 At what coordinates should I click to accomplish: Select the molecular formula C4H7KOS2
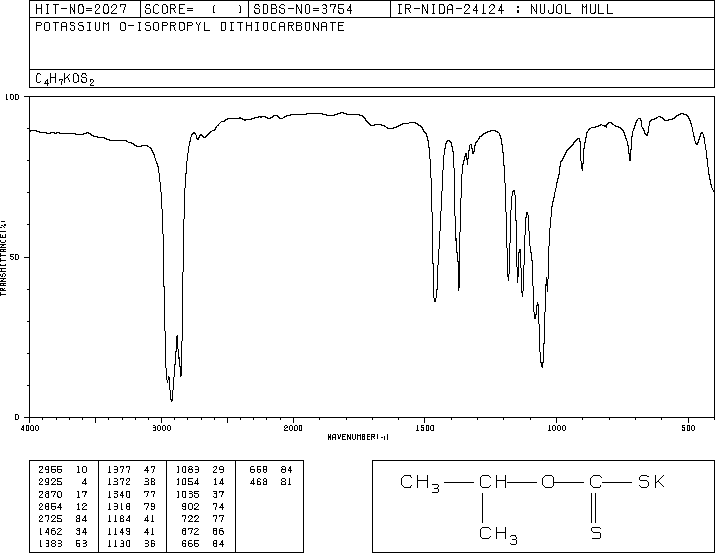click(65, 79)
